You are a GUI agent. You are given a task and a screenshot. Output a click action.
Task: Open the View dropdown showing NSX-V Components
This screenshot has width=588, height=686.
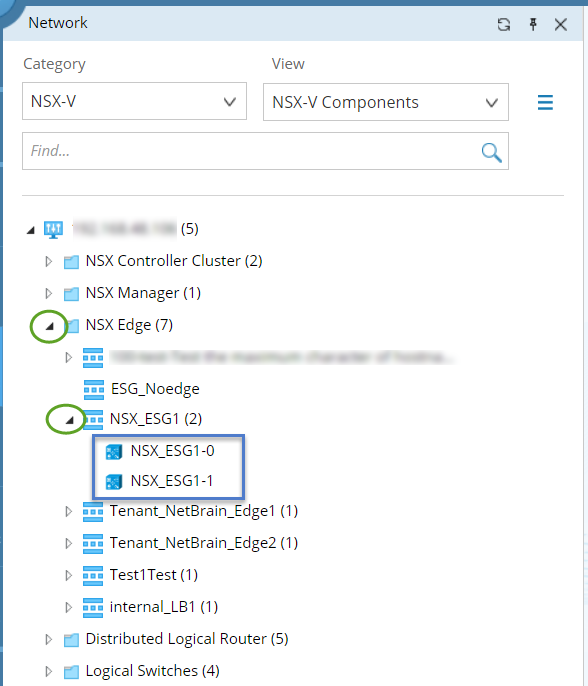click(385, 102)
